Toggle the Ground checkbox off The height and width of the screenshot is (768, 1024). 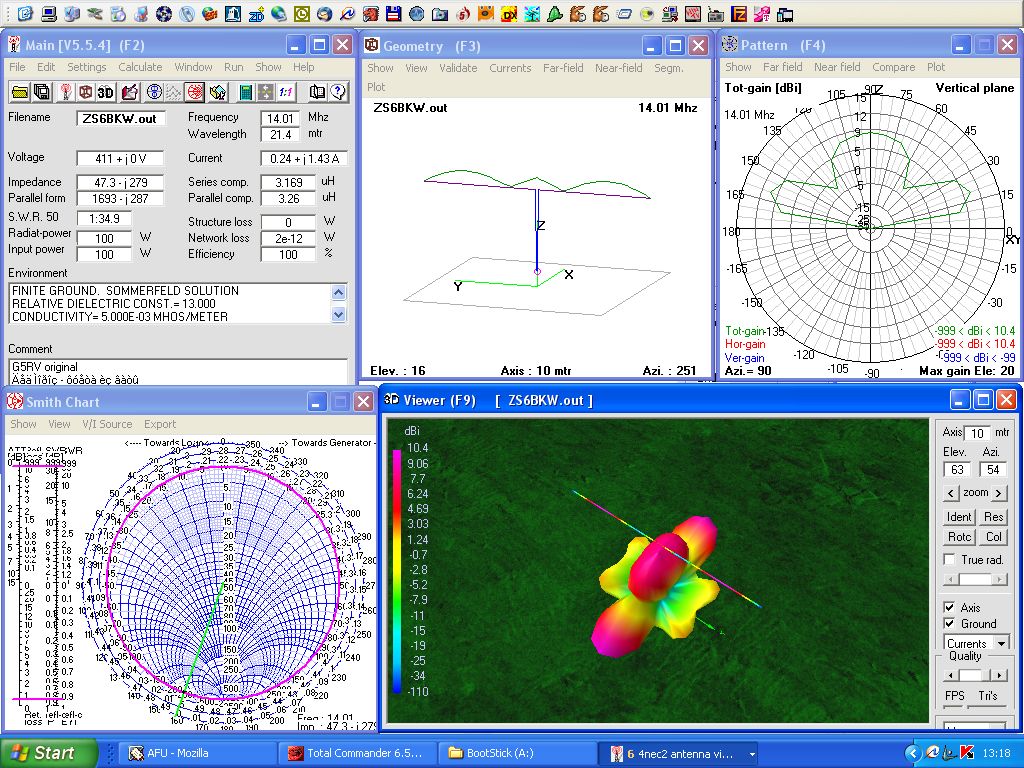[x=949, y=623]
